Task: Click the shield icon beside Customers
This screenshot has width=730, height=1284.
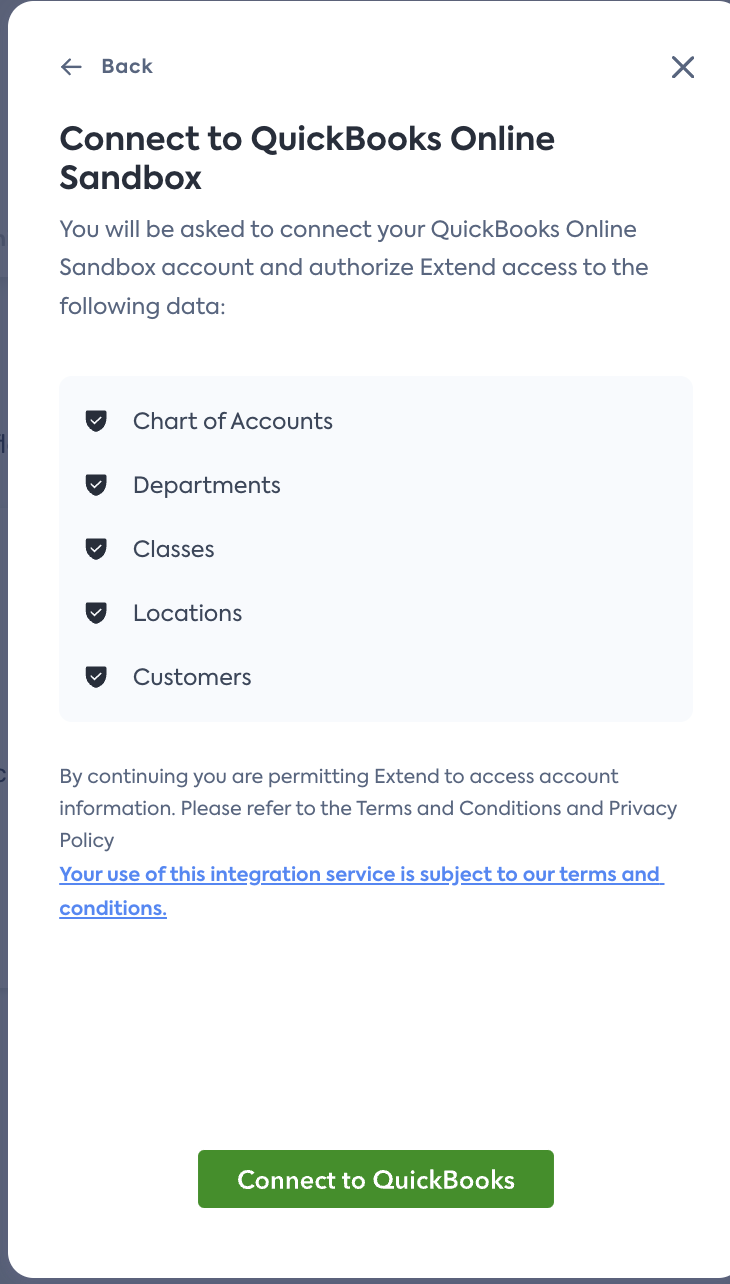Action: [x=96, y=677]
